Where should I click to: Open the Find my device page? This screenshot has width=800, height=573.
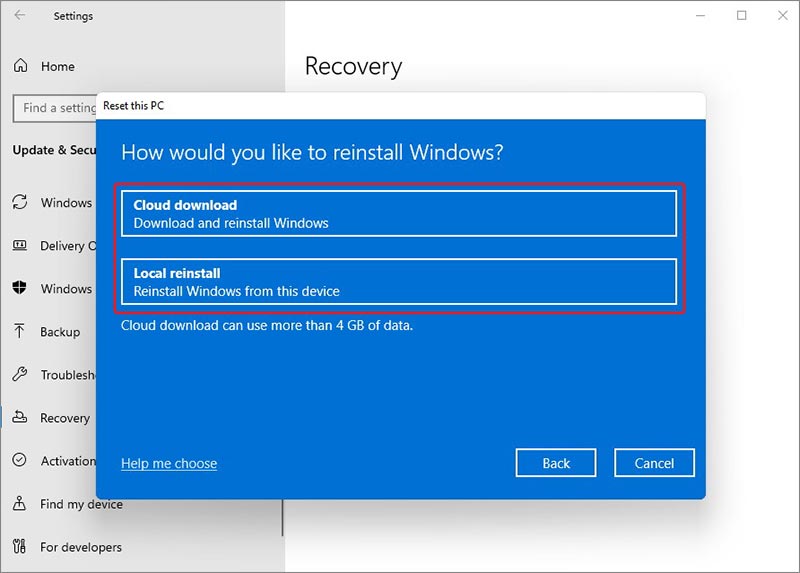click(x=82, y=504)
